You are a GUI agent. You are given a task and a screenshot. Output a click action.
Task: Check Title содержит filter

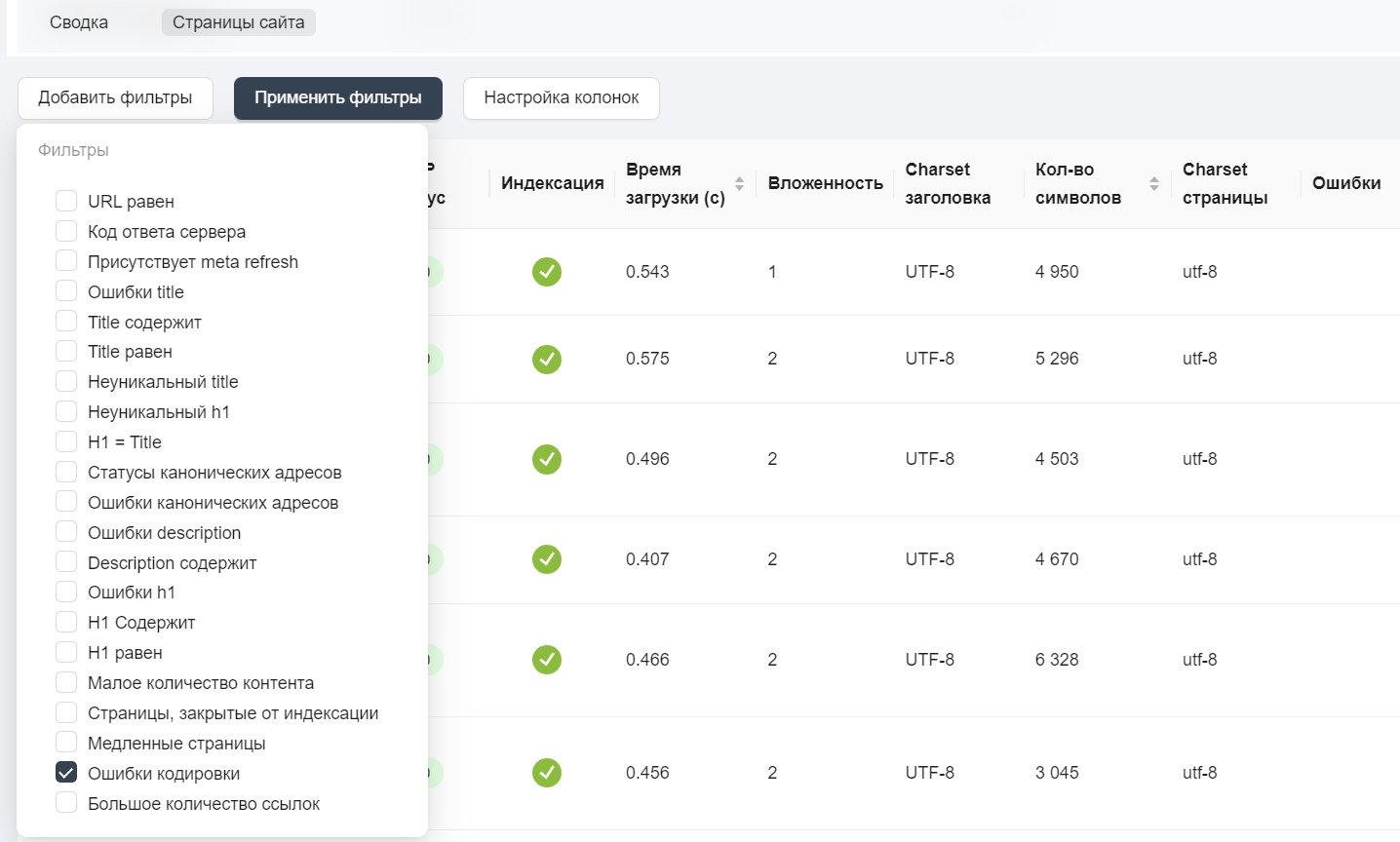tap(66, 322)
